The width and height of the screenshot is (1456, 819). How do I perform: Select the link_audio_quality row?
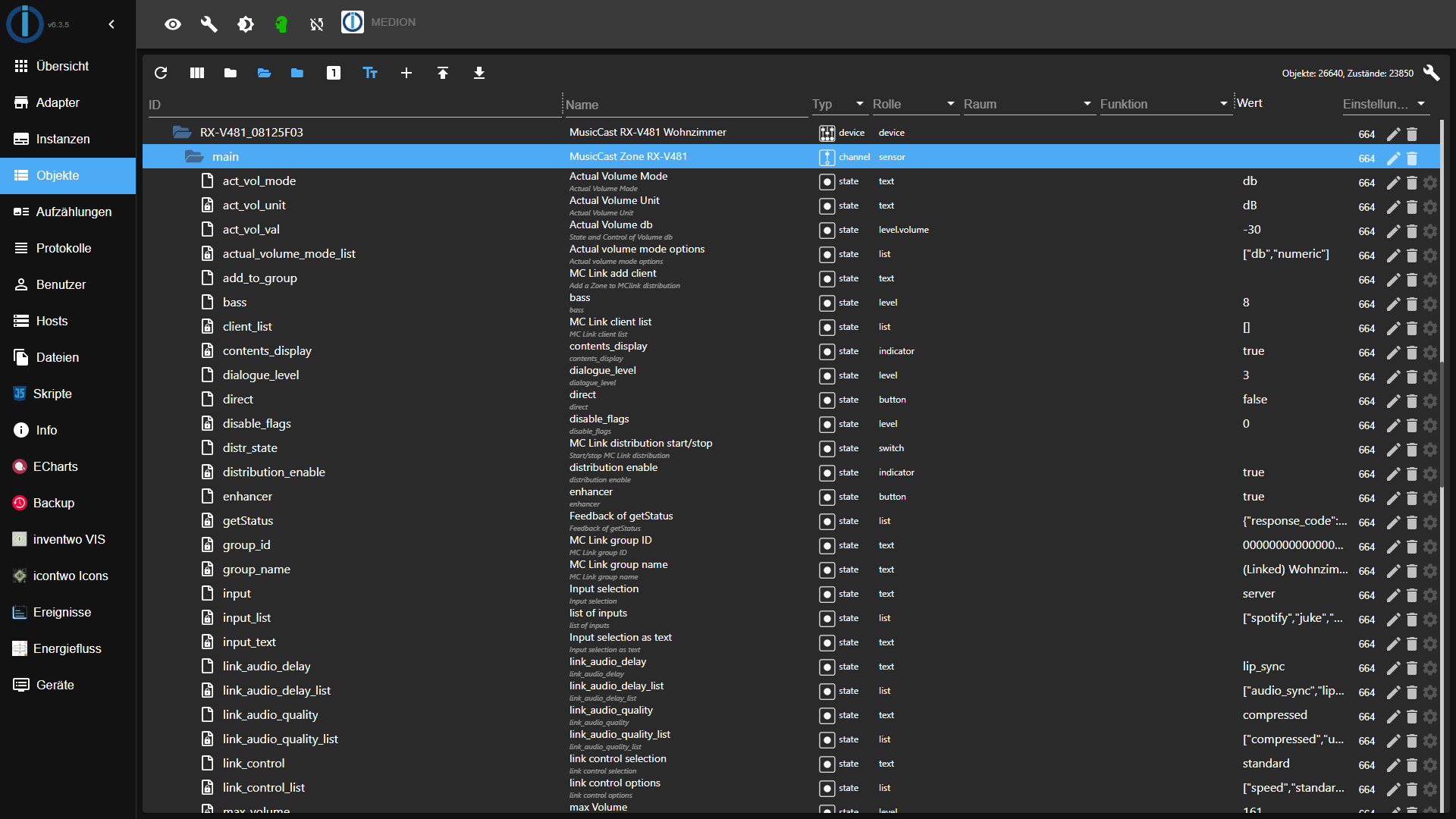click(x=791, y=714)
